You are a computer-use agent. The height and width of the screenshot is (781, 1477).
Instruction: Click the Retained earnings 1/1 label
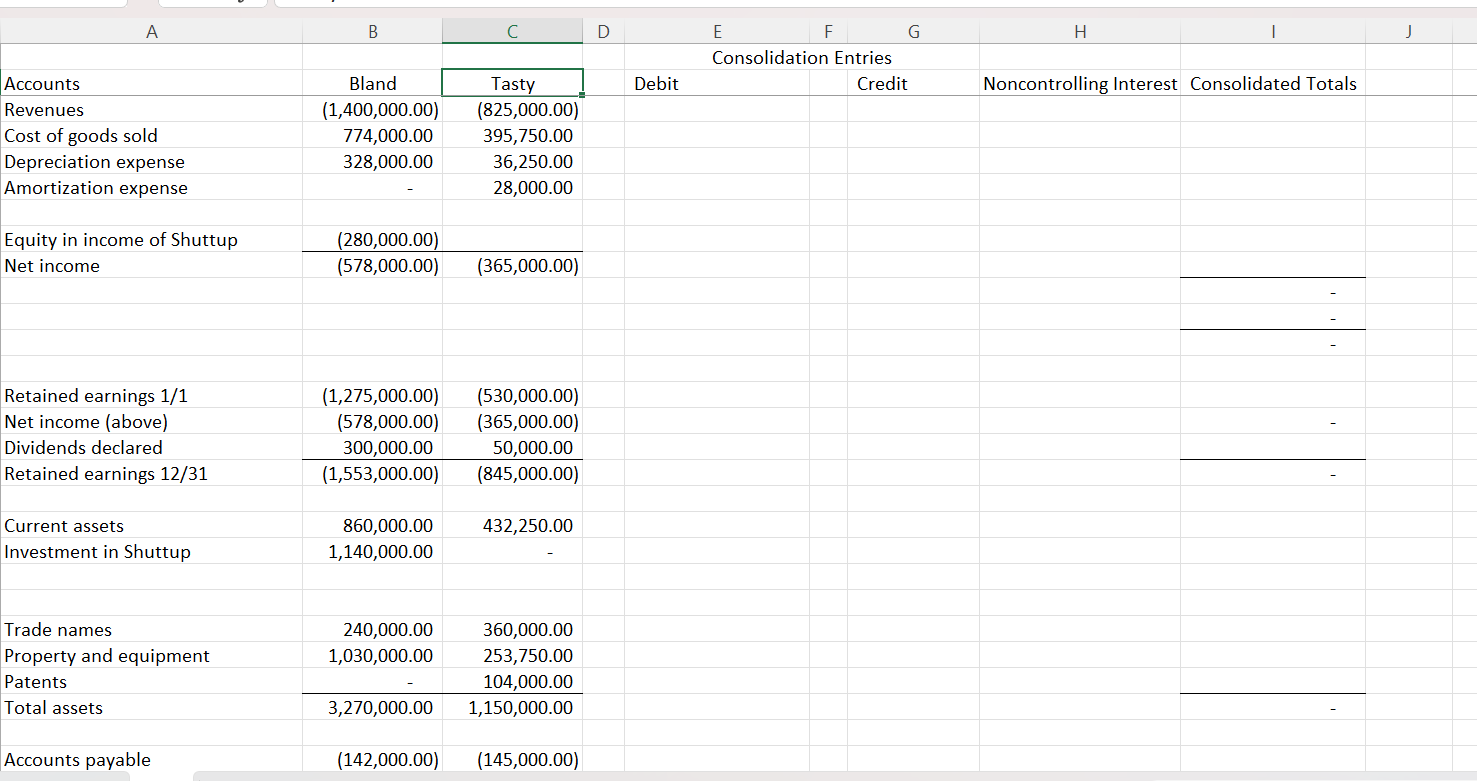(96, 396)
